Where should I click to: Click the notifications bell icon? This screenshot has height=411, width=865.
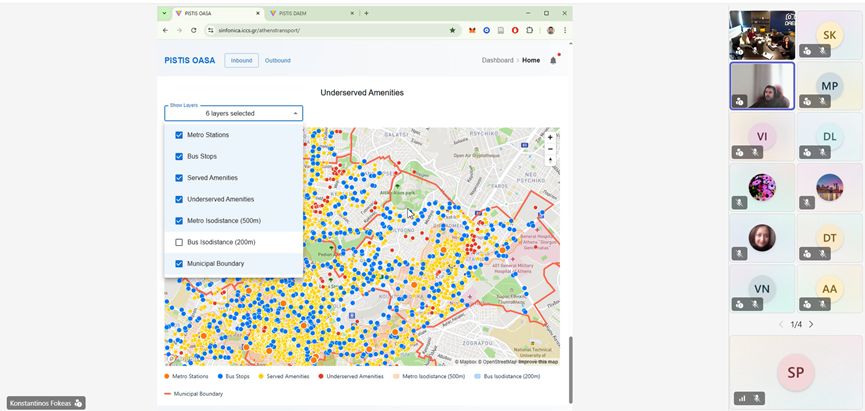(x=553, y=61)
